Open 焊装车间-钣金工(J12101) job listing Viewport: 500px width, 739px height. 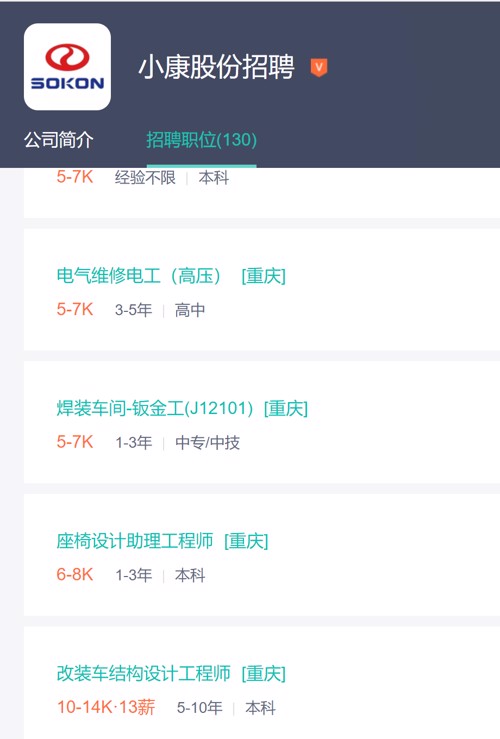(x=155, y=408)
